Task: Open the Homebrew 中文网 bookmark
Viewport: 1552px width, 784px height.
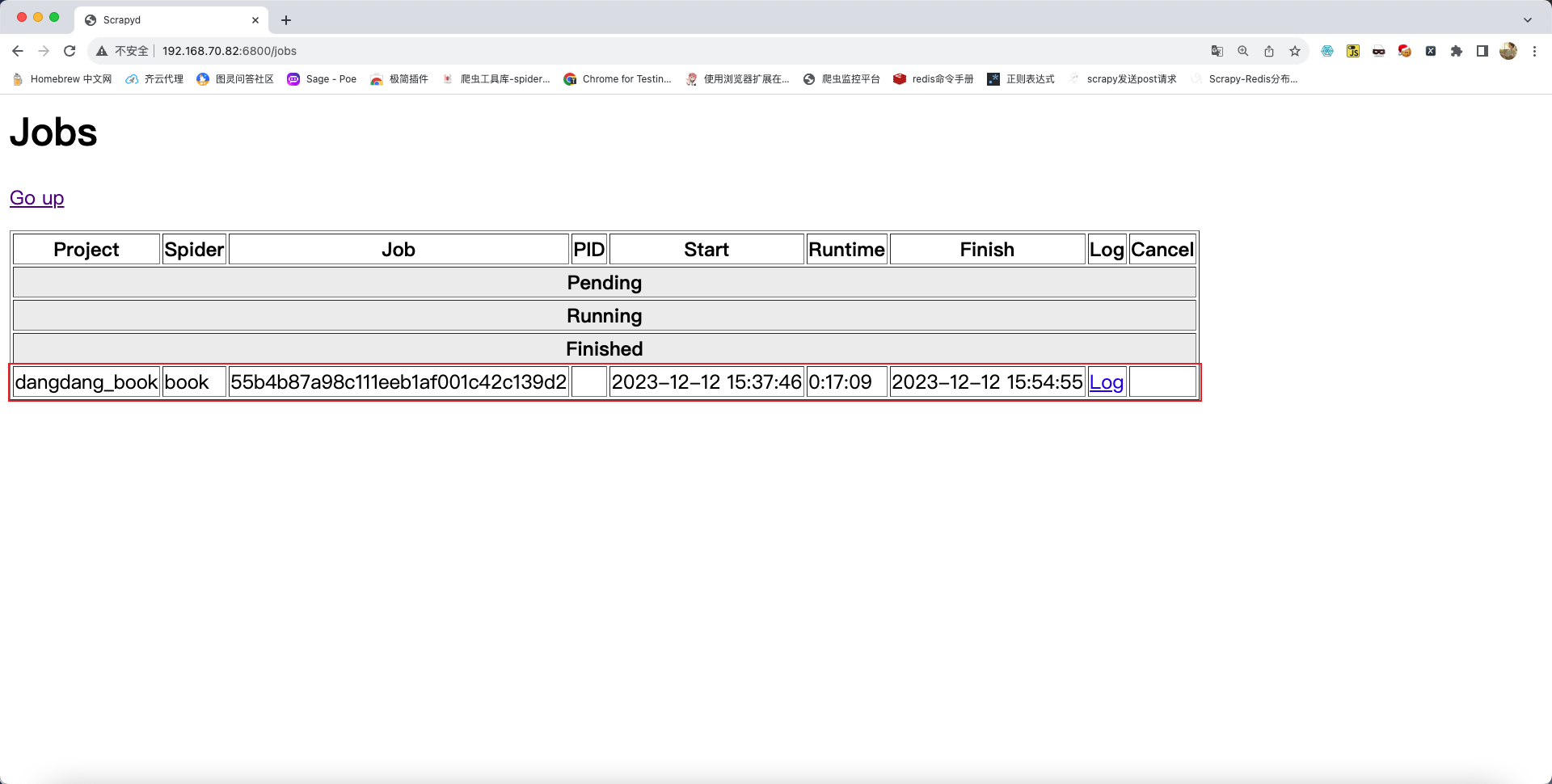Action: pyautogui.click(x=61, y=79)
